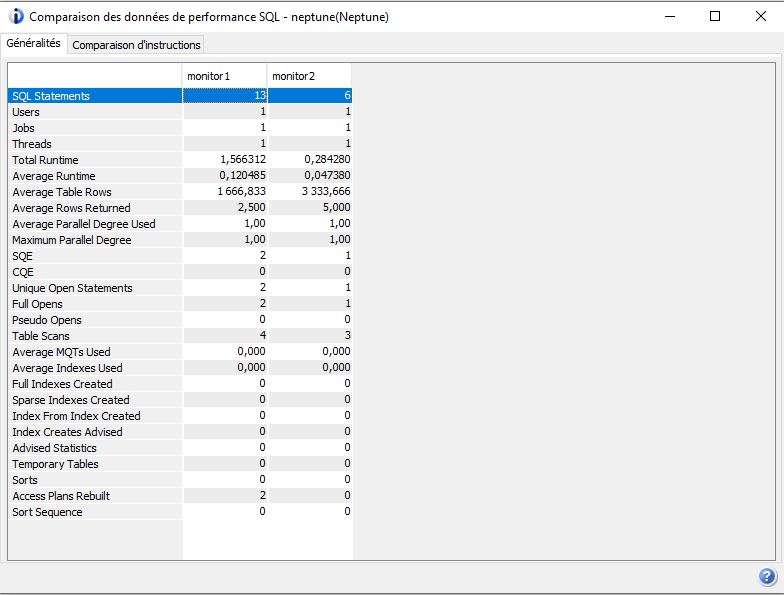The width and height of the screenshot is (784, 595).
Task: Select Average Indexes Used row
Action: click(95, 368)
